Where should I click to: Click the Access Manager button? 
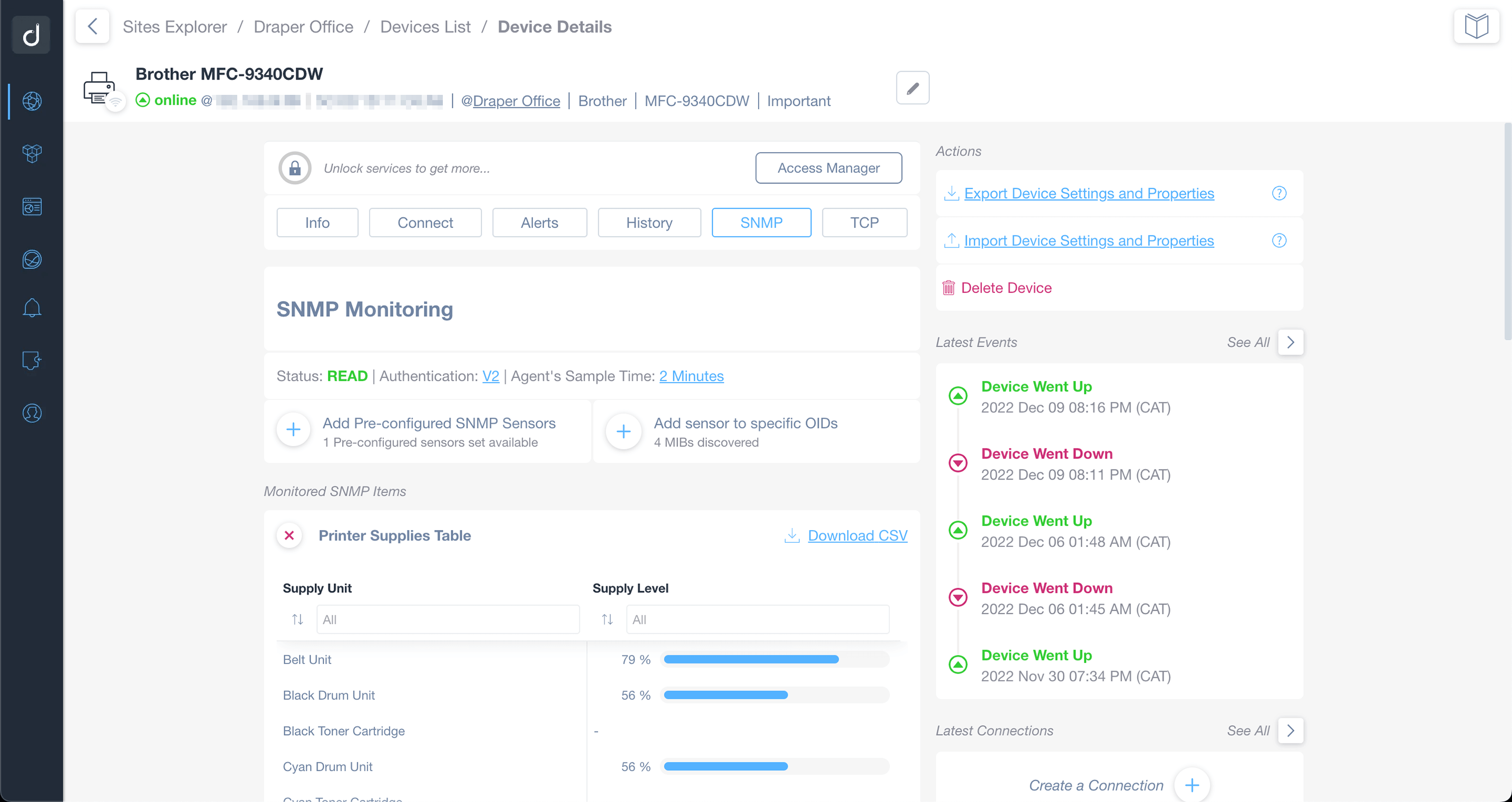(x=830, y=168)
